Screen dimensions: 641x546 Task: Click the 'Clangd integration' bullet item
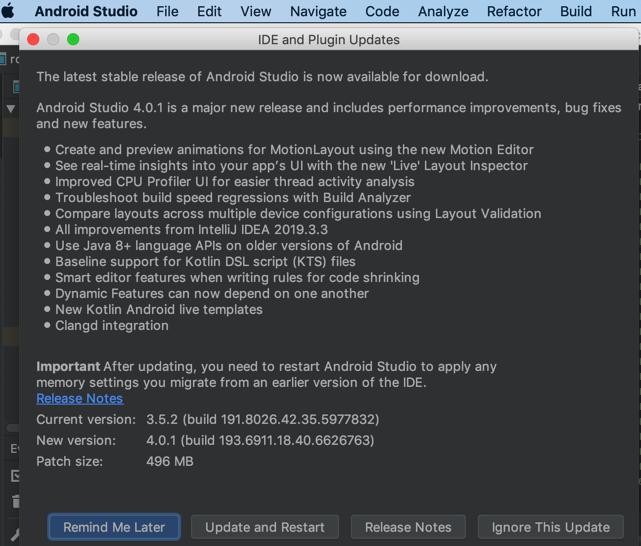tap(112, 326)
